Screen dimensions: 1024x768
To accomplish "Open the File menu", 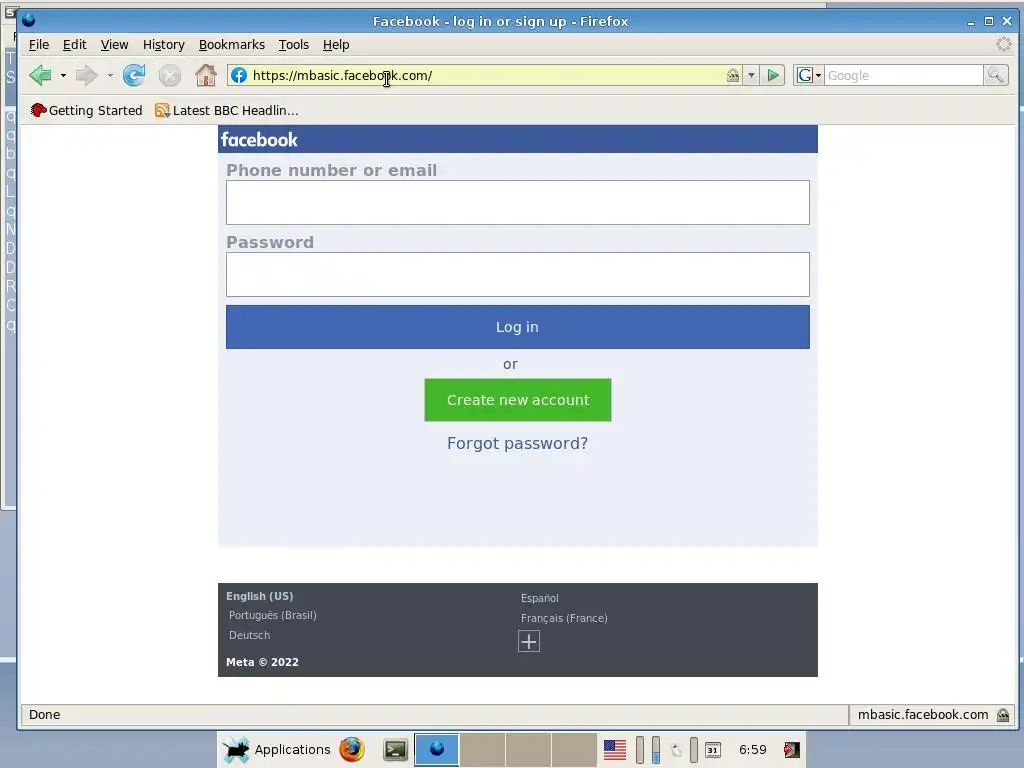I will point(39,44).
